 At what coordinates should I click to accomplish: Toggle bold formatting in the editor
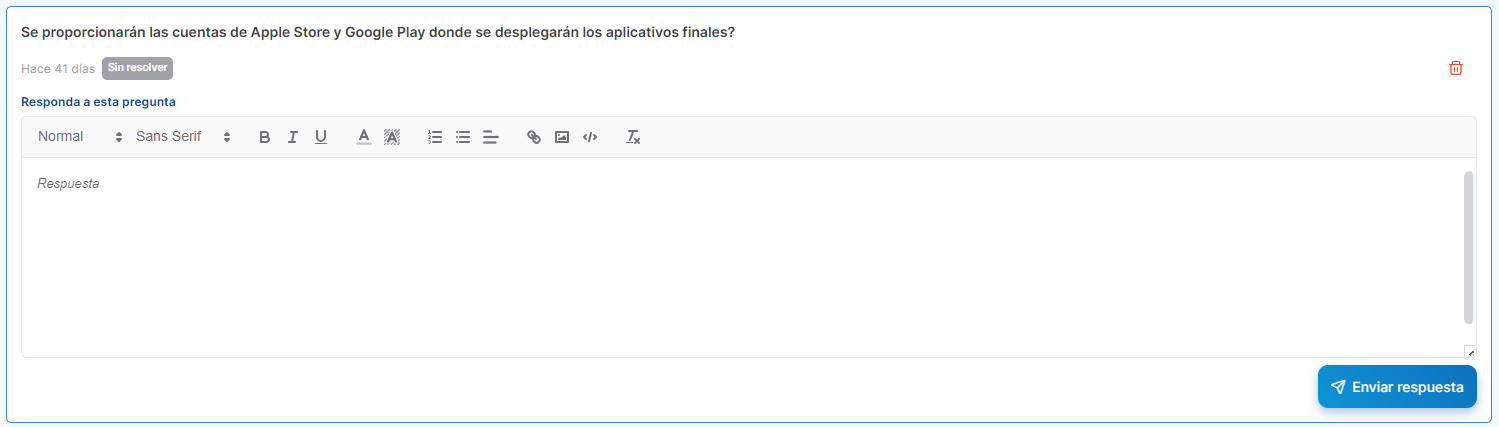[x=265, y=137]
